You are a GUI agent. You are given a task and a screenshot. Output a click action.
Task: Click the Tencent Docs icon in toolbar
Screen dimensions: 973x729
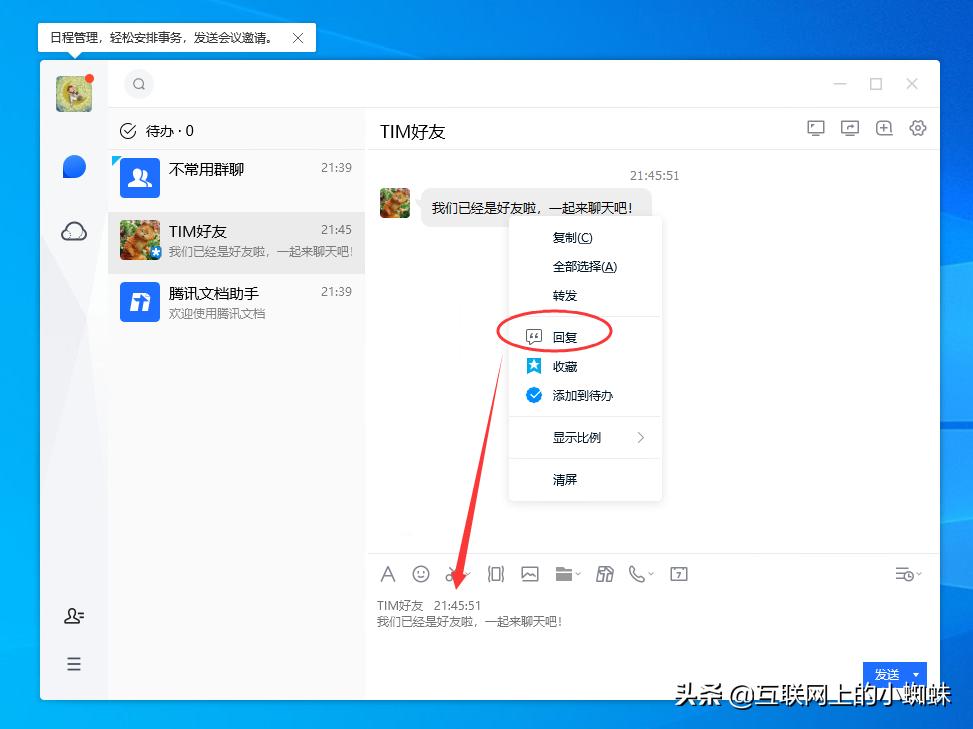pos(605,575)
